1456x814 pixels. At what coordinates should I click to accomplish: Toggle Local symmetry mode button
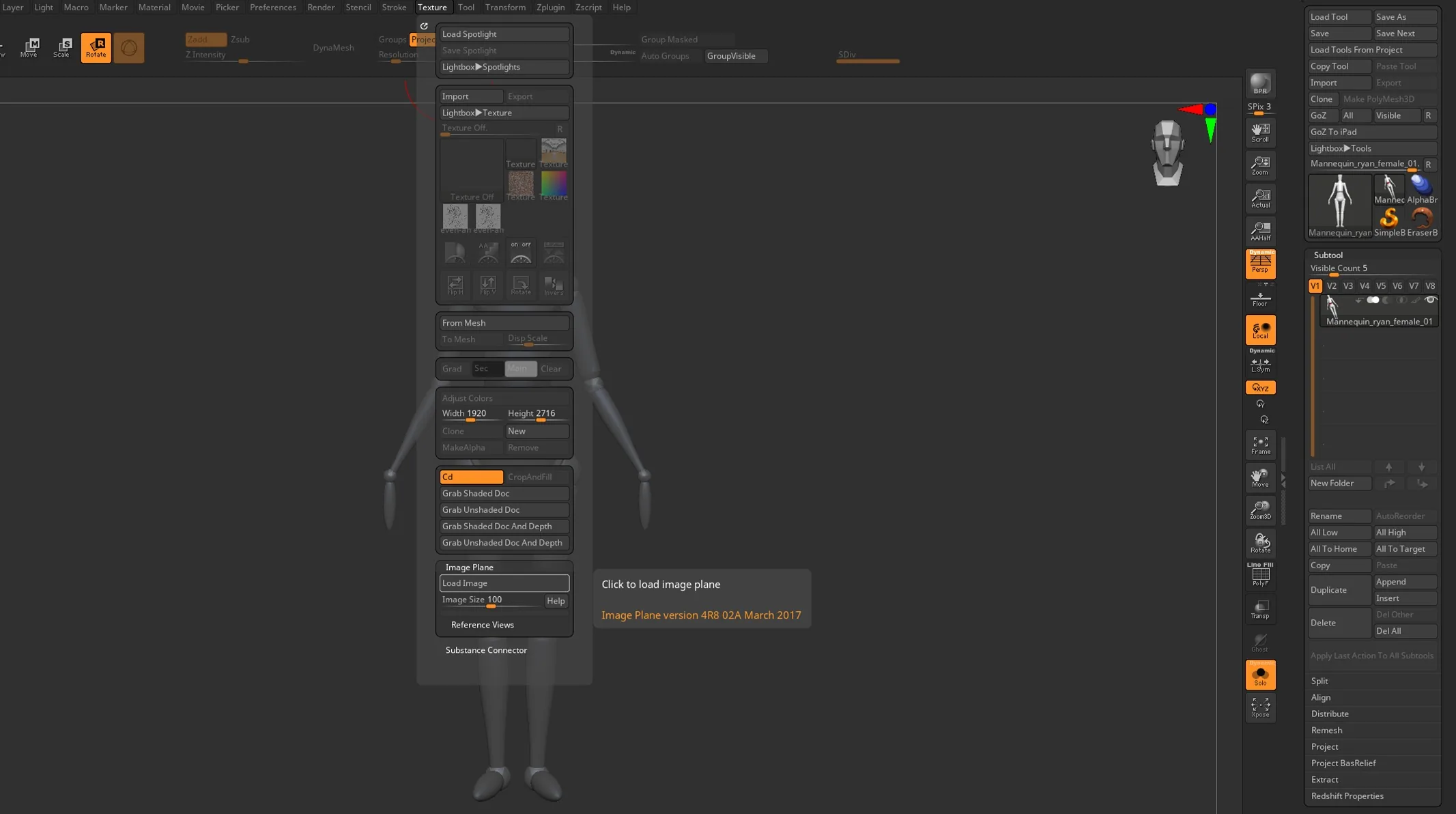pos(1260,330)
